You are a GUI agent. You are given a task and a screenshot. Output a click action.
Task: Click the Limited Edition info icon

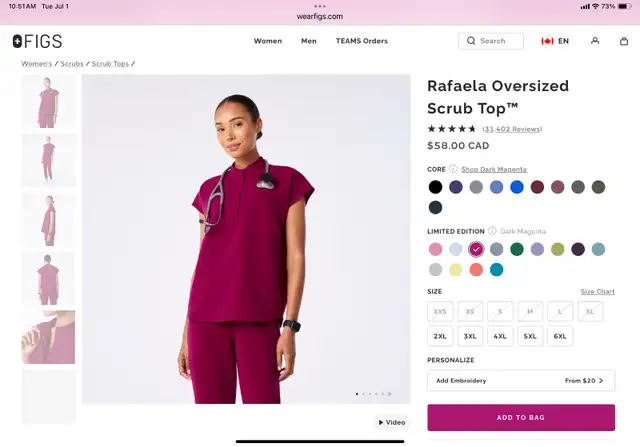click(492, 231)
